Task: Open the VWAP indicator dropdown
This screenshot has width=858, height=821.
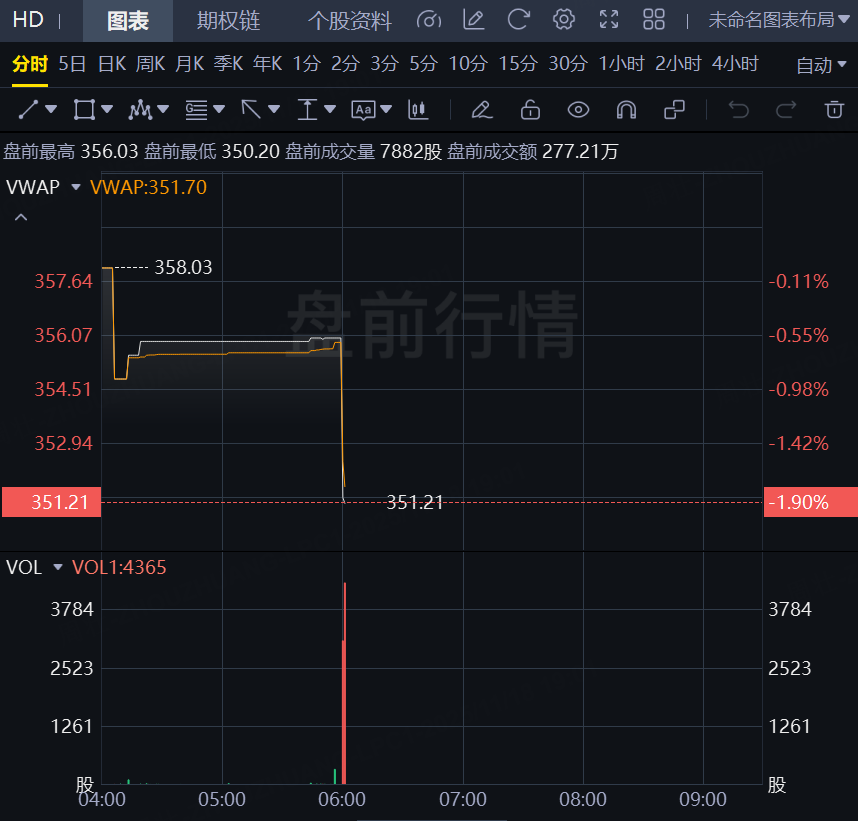Action: (x=75, y=187)
